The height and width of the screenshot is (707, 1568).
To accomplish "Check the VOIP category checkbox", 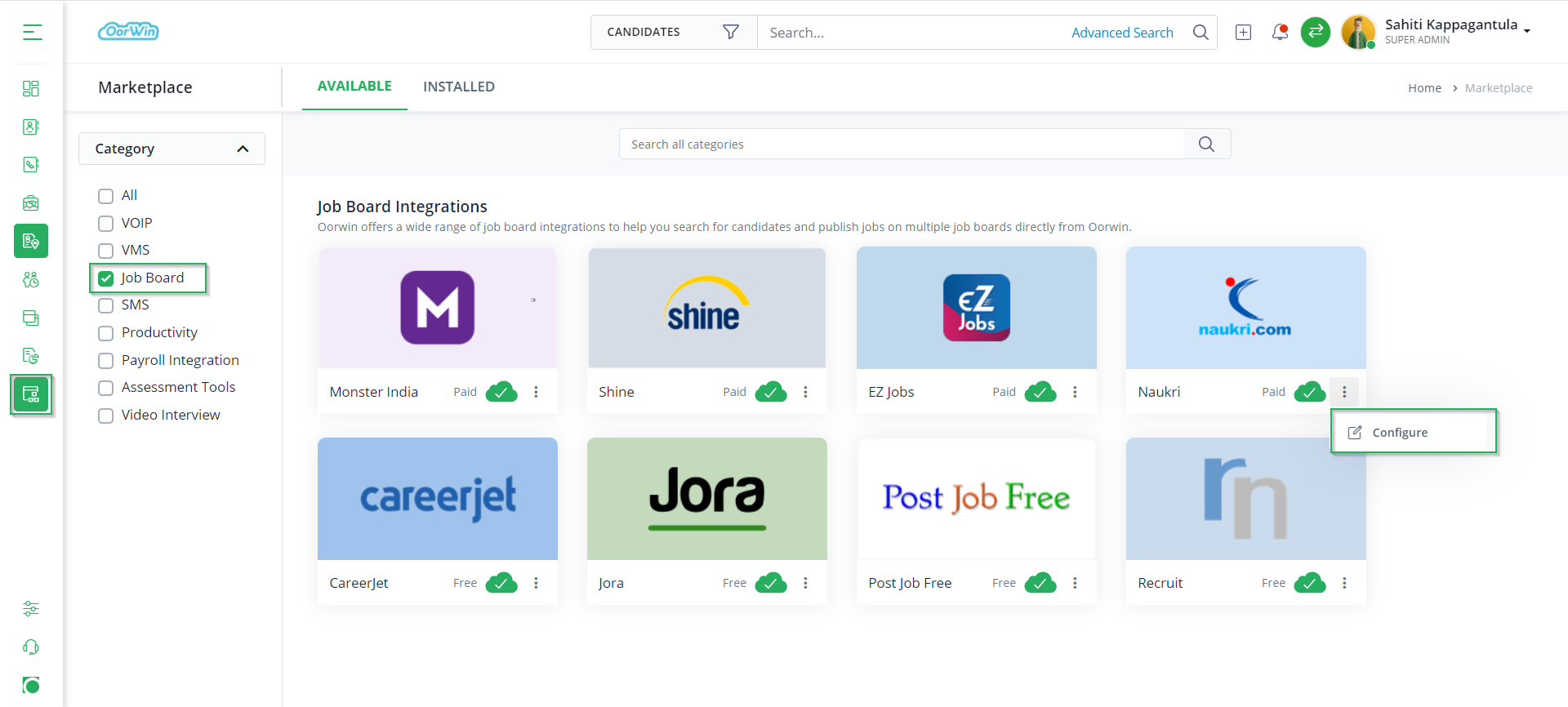I will click(105, 224).
